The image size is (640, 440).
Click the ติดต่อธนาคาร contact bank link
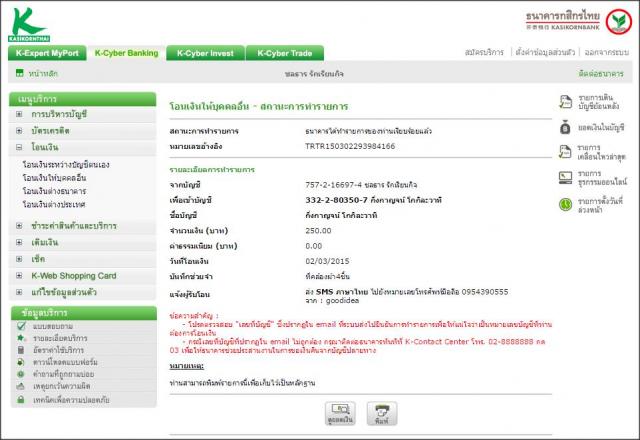click(x=603, y=75)
